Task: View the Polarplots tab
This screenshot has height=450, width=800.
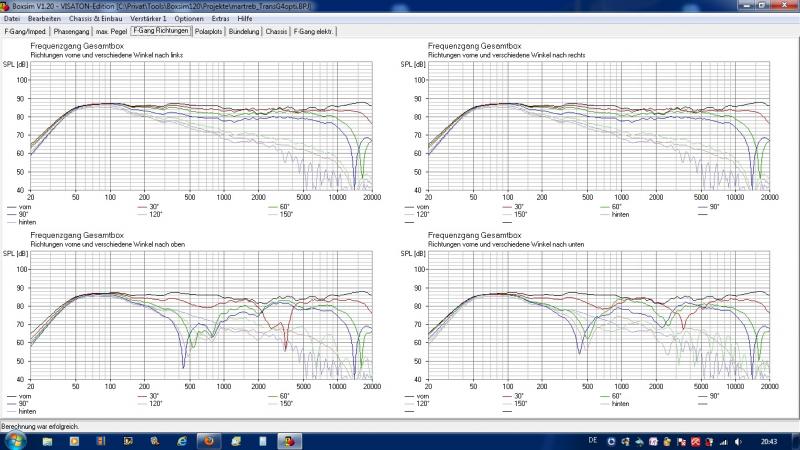Action: coord(208,31)
